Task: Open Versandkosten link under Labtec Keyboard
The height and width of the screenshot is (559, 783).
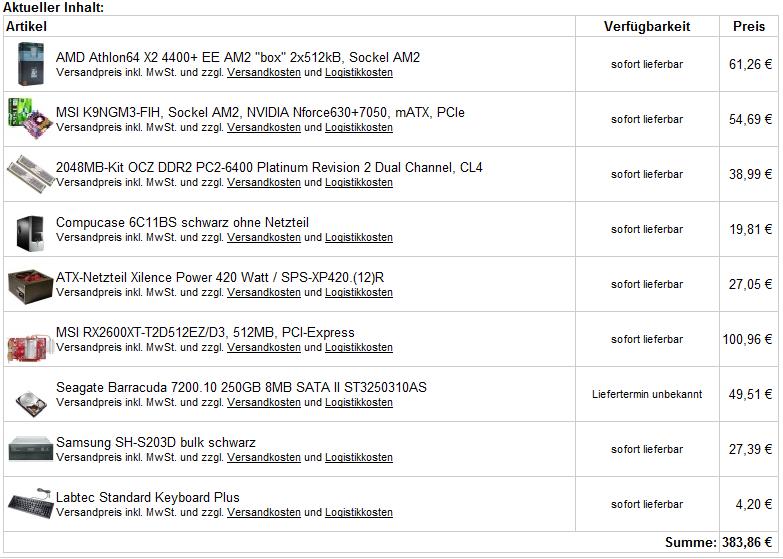Action: click(264, 512)
